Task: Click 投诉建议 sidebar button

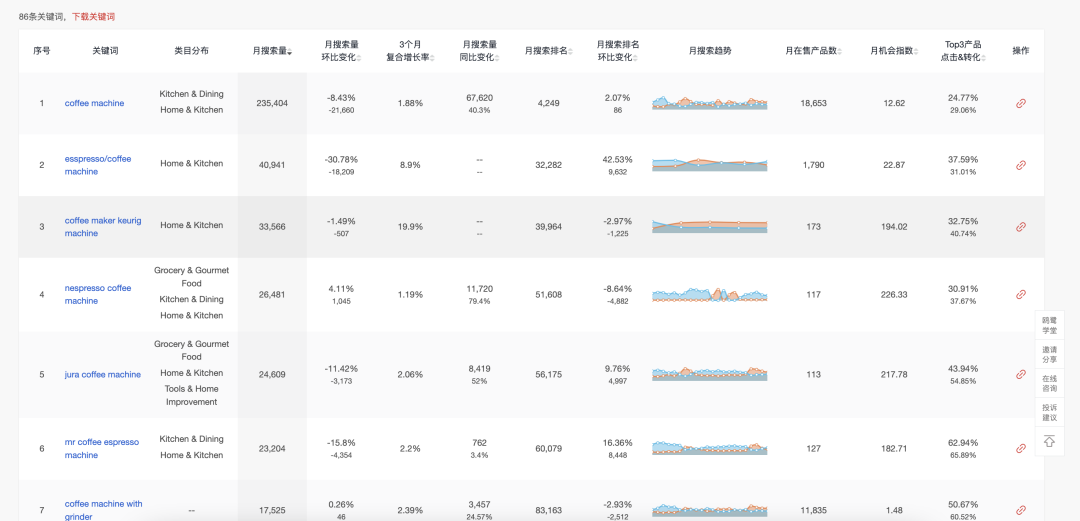Action: (x=1049, y=413)
